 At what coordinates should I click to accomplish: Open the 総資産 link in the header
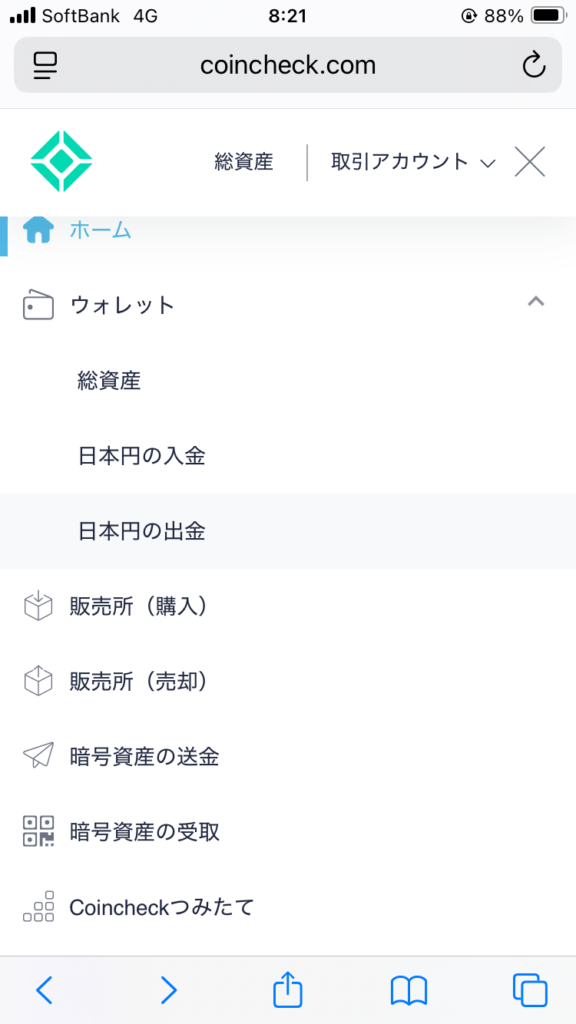coord(244,162)
